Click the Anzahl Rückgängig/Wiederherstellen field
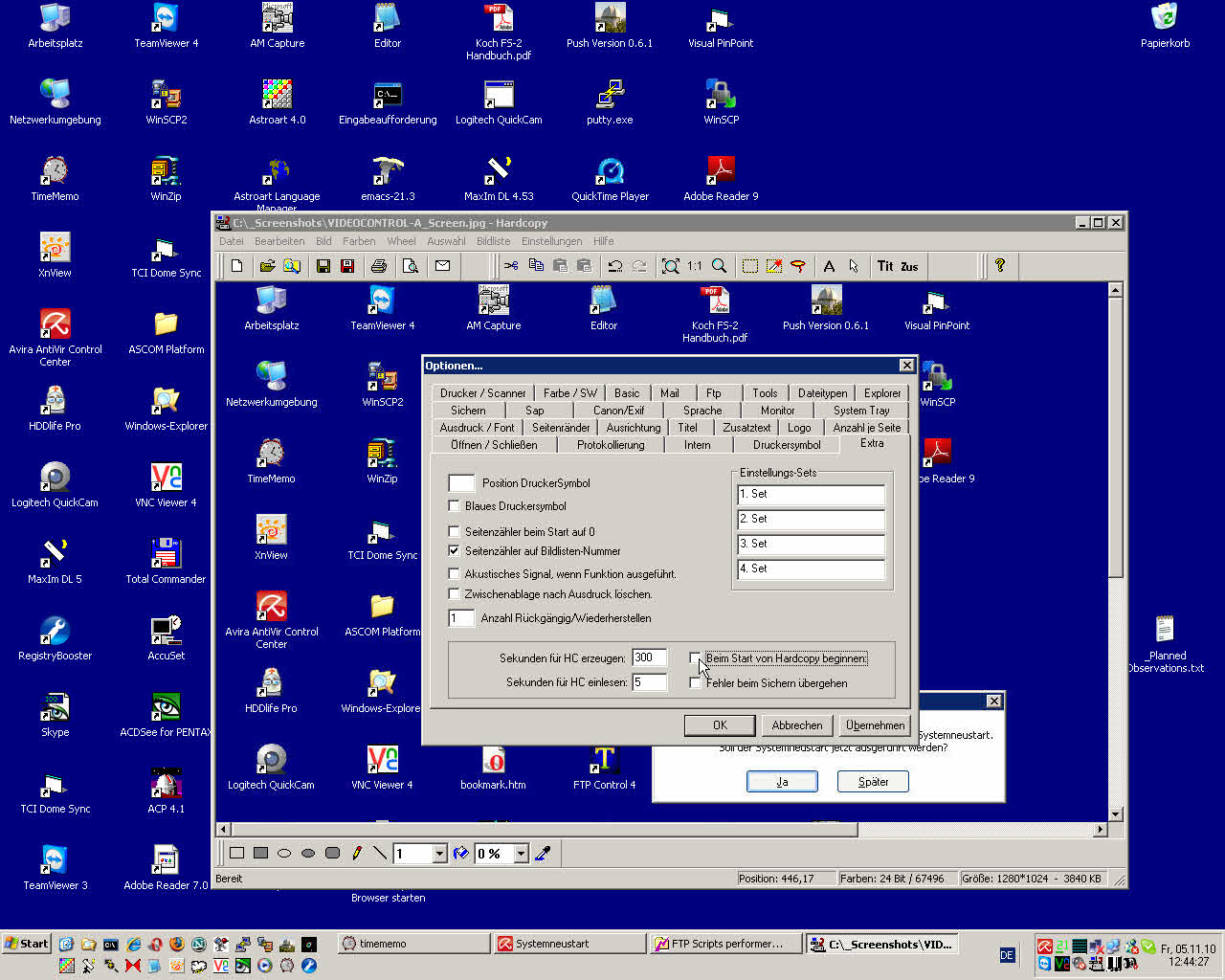The image size is (1225, 980). coord(461,618)
